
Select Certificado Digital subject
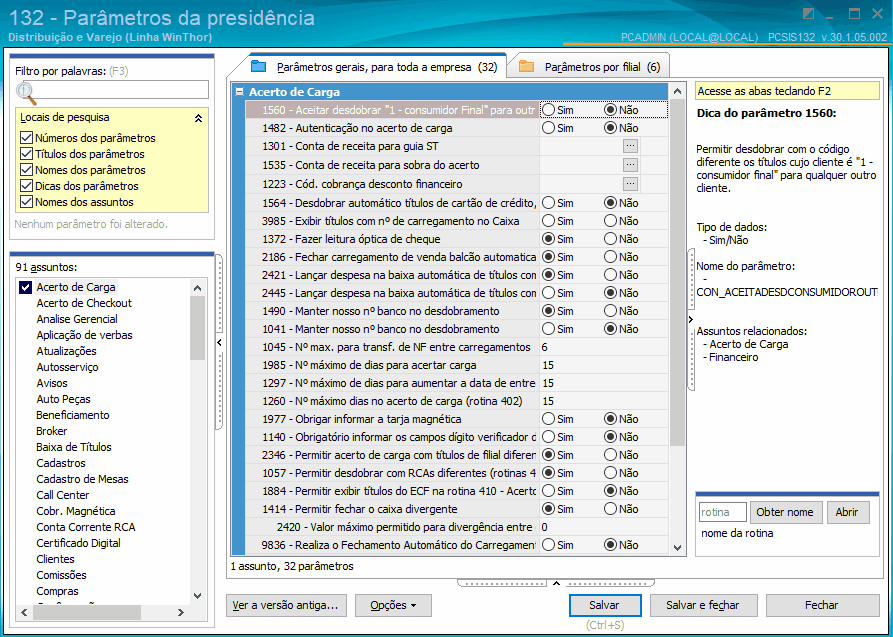coord(79,543)
